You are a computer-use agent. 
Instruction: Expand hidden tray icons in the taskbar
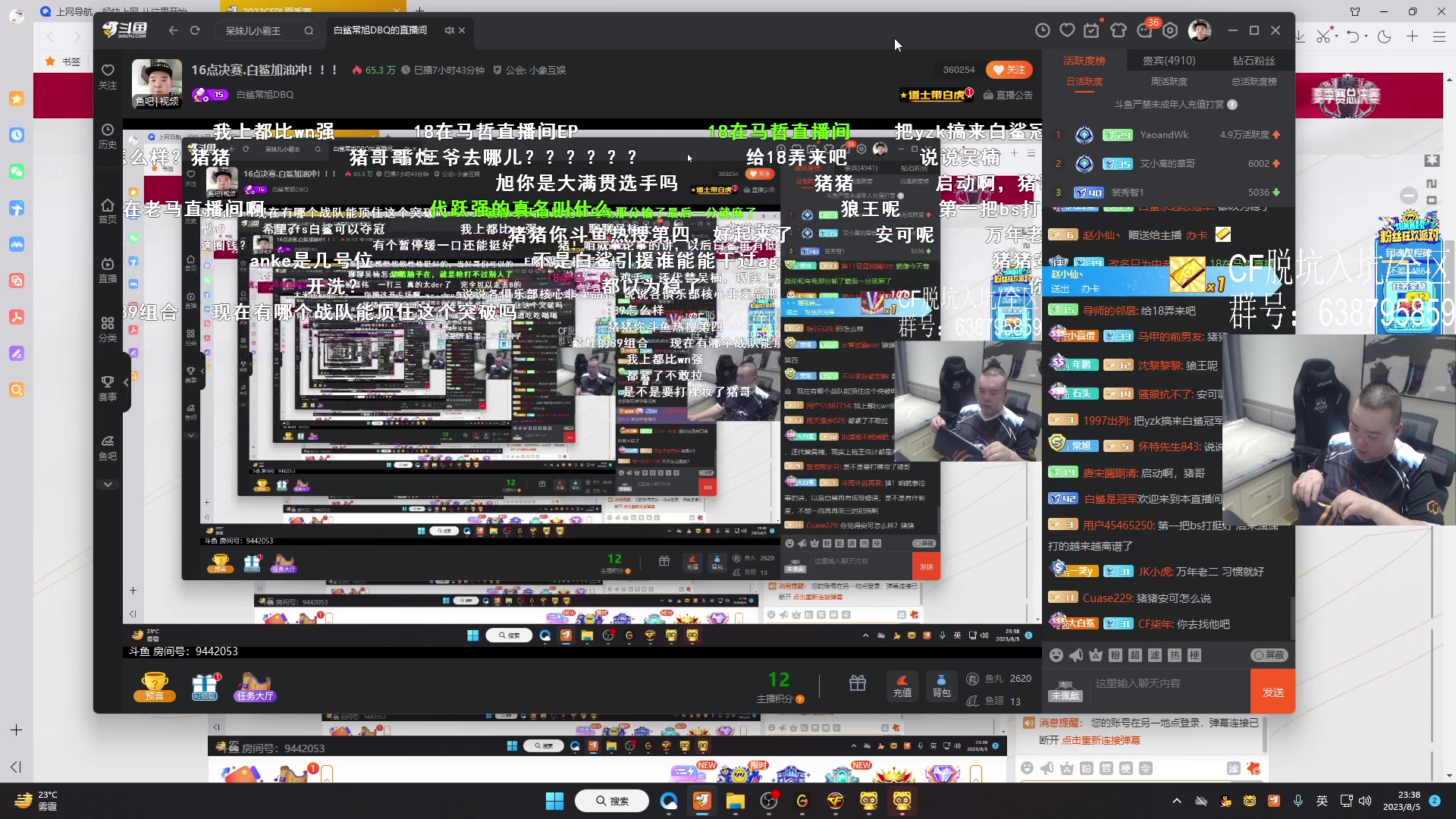coord(1178,801)
